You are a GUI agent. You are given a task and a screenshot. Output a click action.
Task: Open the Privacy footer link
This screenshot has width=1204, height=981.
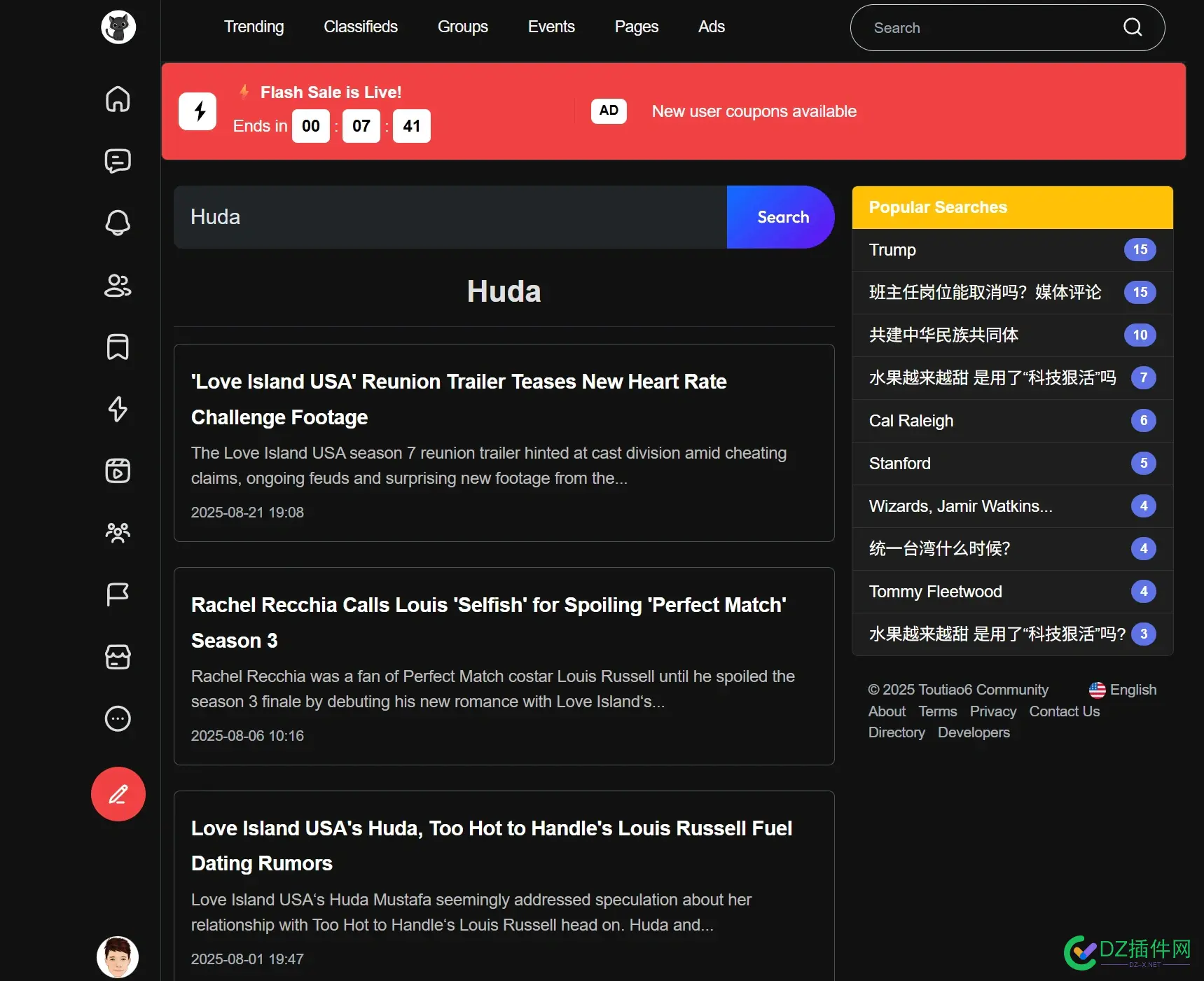[993, 711]
